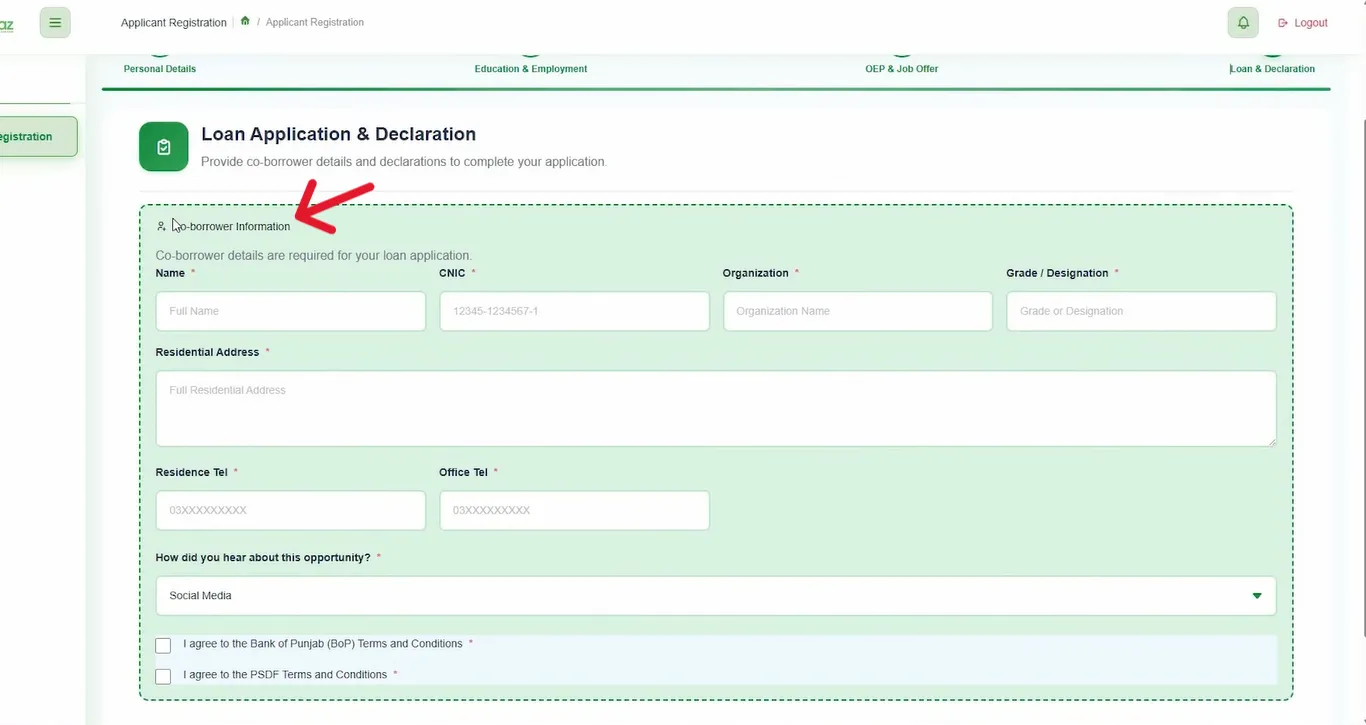The image size is (1366, 725).
Task: Click the Applicant Registration breadcrumb link
Action: pos(315,22)
